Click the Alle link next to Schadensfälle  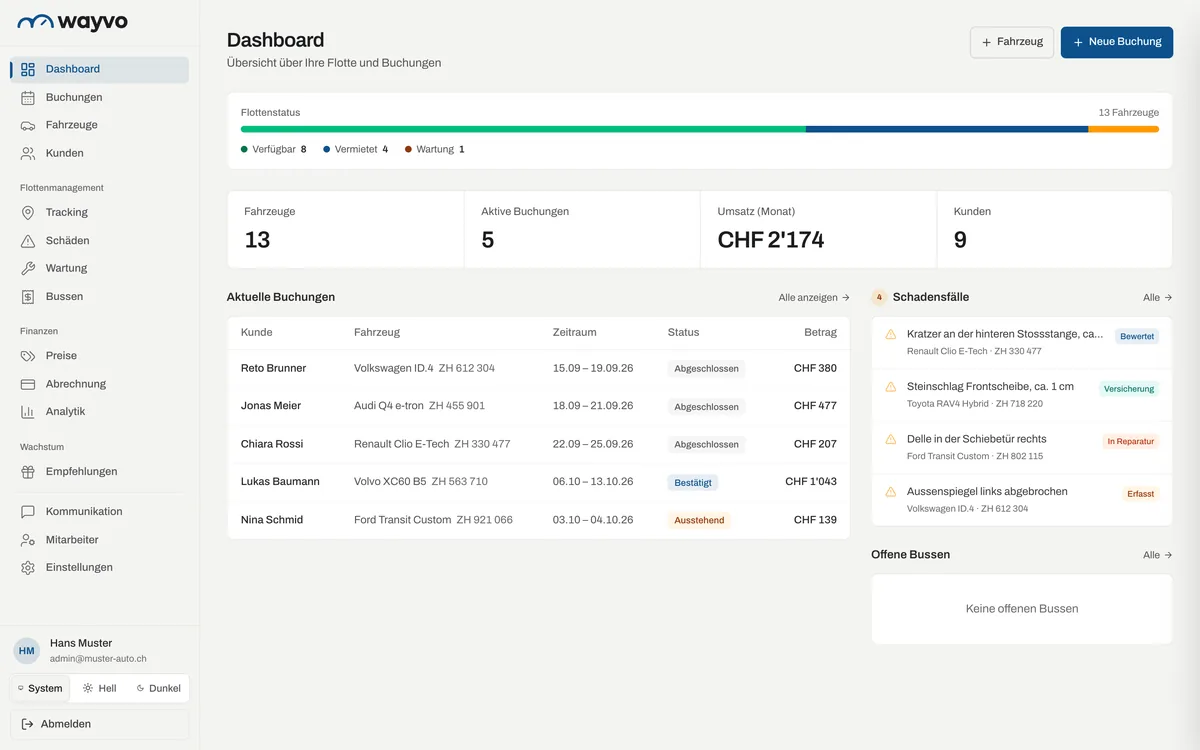pos(1158,297)
